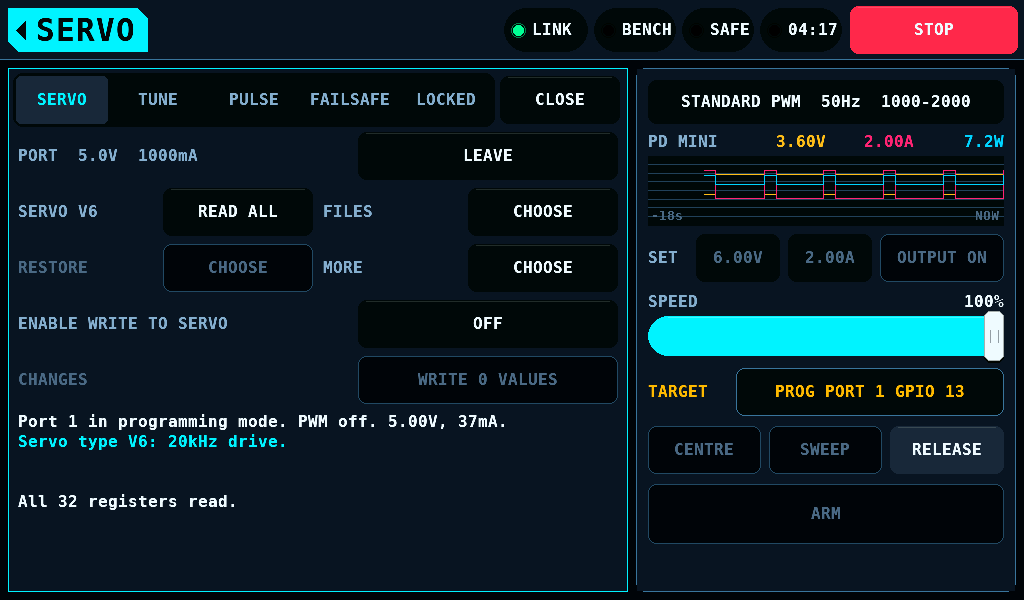
Task: Toggle the OUTPUT ON button
Action: tap(942, 258)
